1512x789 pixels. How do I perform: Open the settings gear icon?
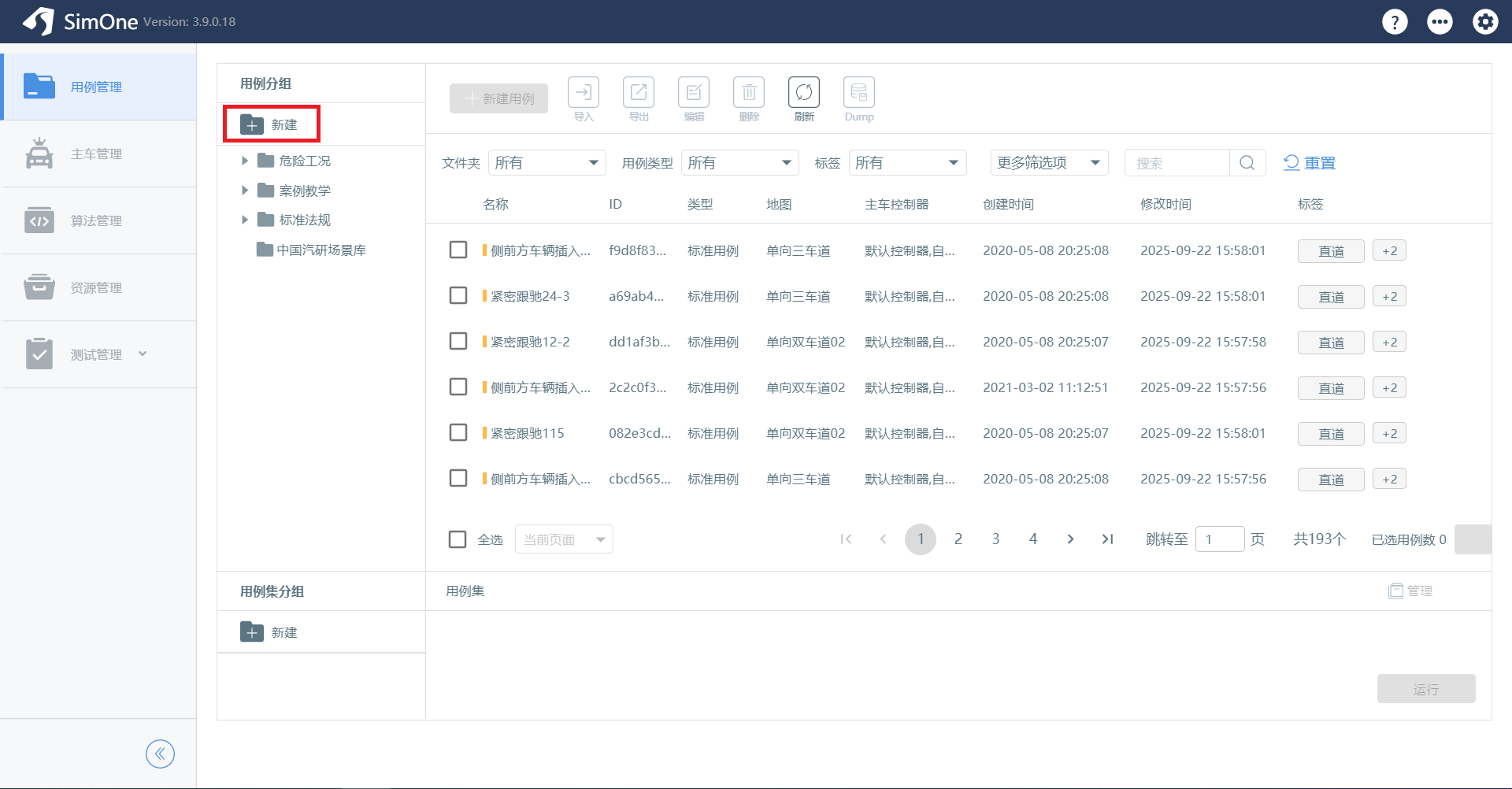[x=1486, y=21]
